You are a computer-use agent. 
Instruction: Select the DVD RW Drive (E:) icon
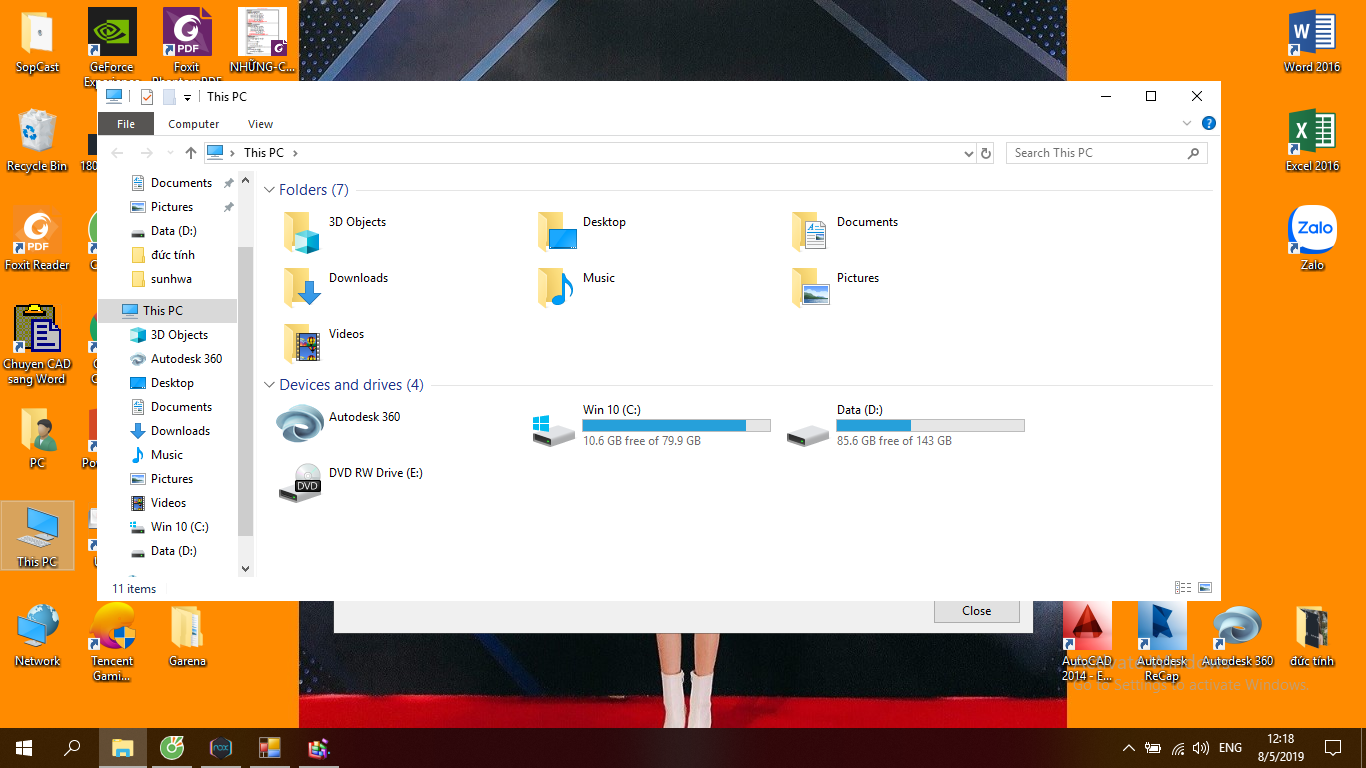[300, 482]
